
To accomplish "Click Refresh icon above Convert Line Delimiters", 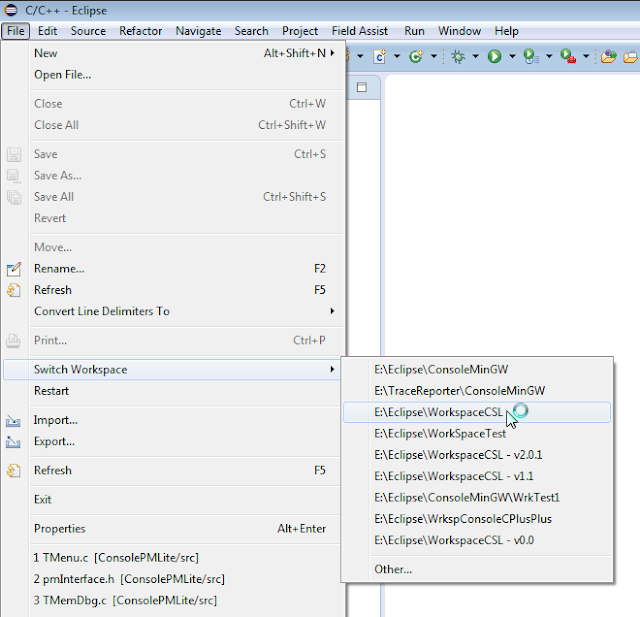I will click(13, 290).
